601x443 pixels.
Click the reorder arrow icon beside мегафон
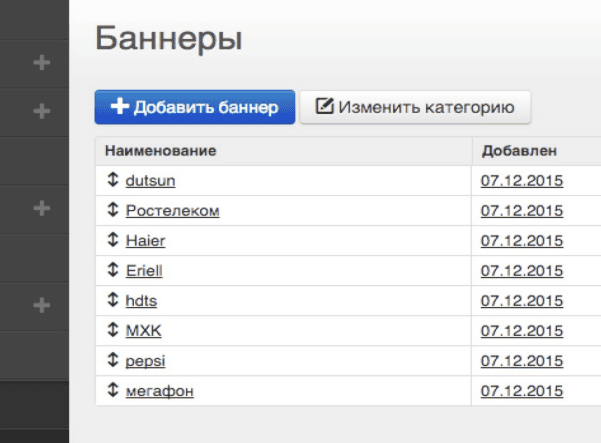[x=113, y=390]
